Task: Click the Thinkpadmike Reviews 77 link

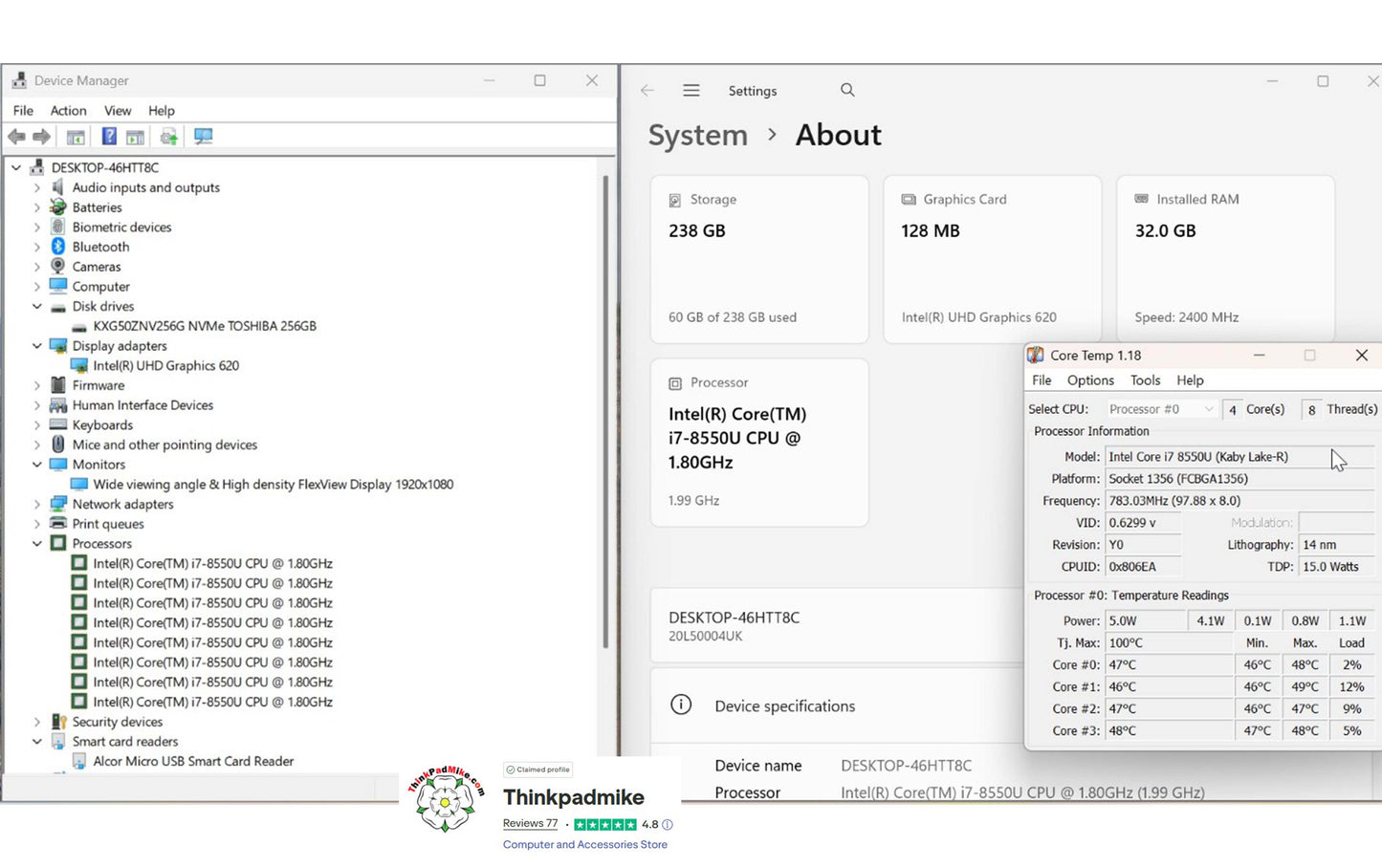Action: click(530, 823)
